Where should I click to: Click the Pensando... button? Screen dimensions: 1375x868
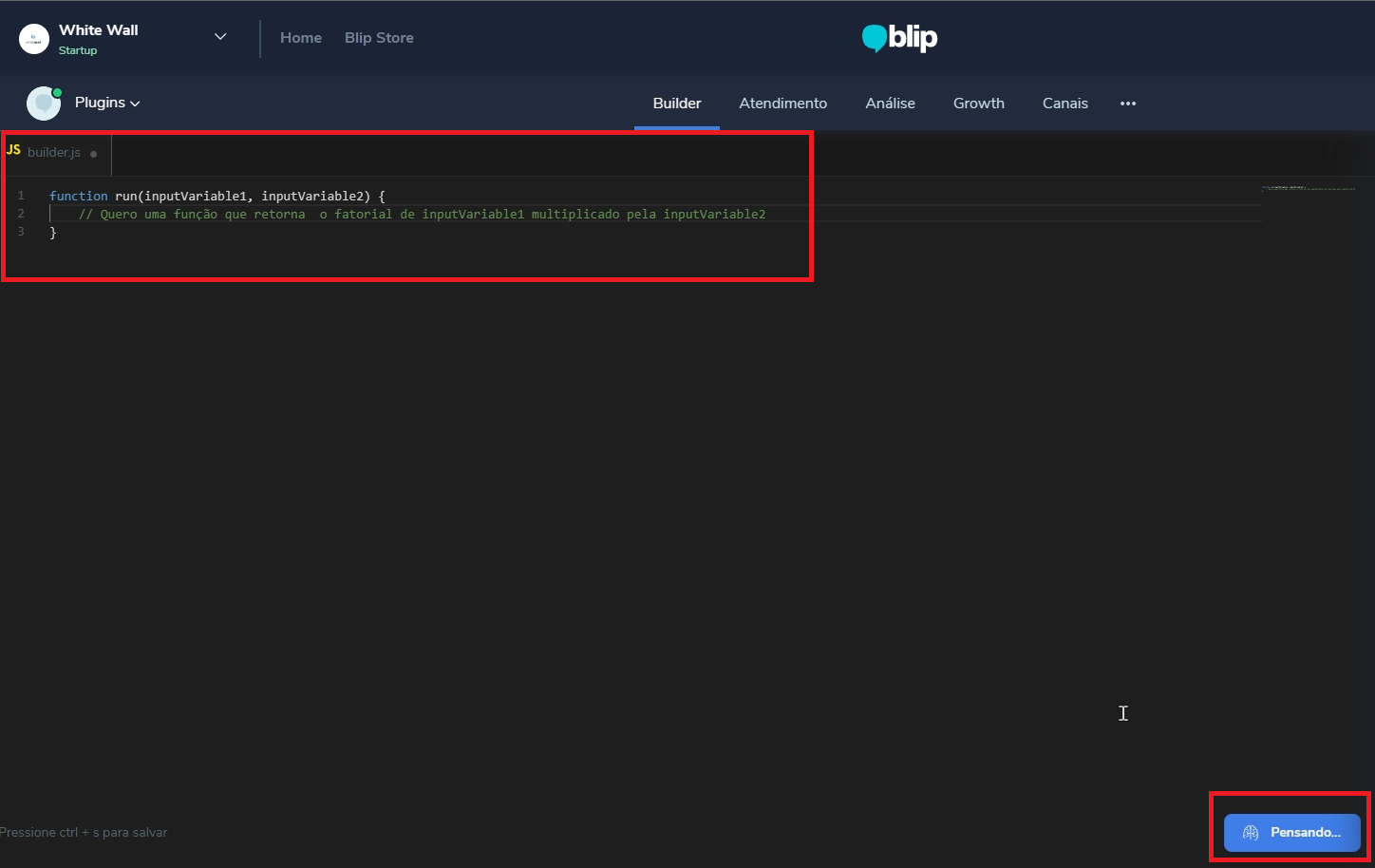1292,833
